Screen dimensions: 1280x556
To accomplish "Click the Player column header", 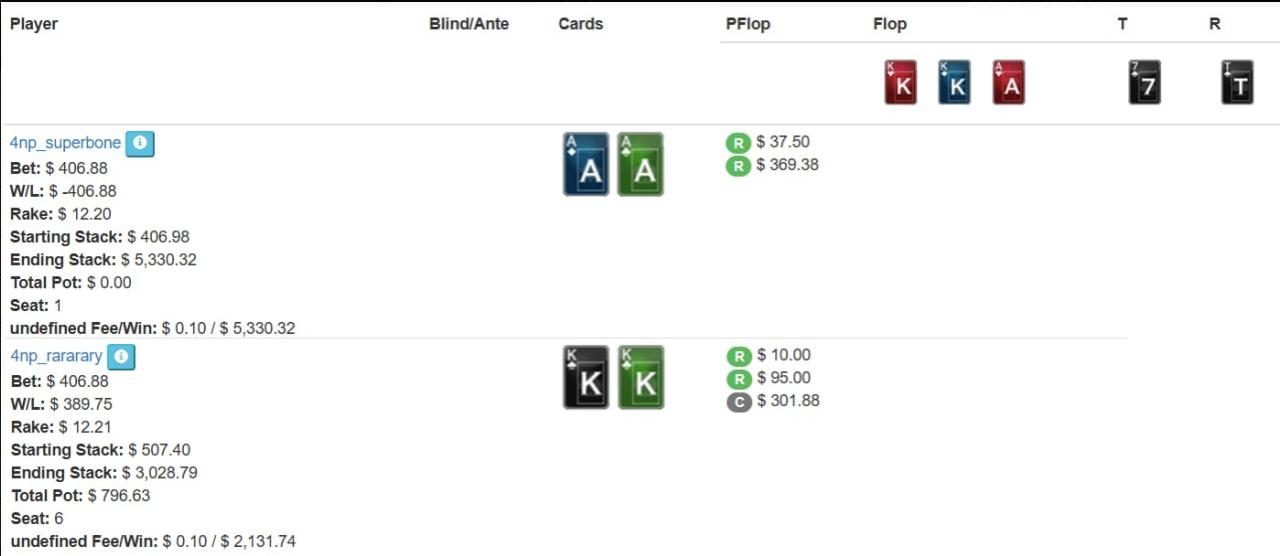I will point(34,24).
